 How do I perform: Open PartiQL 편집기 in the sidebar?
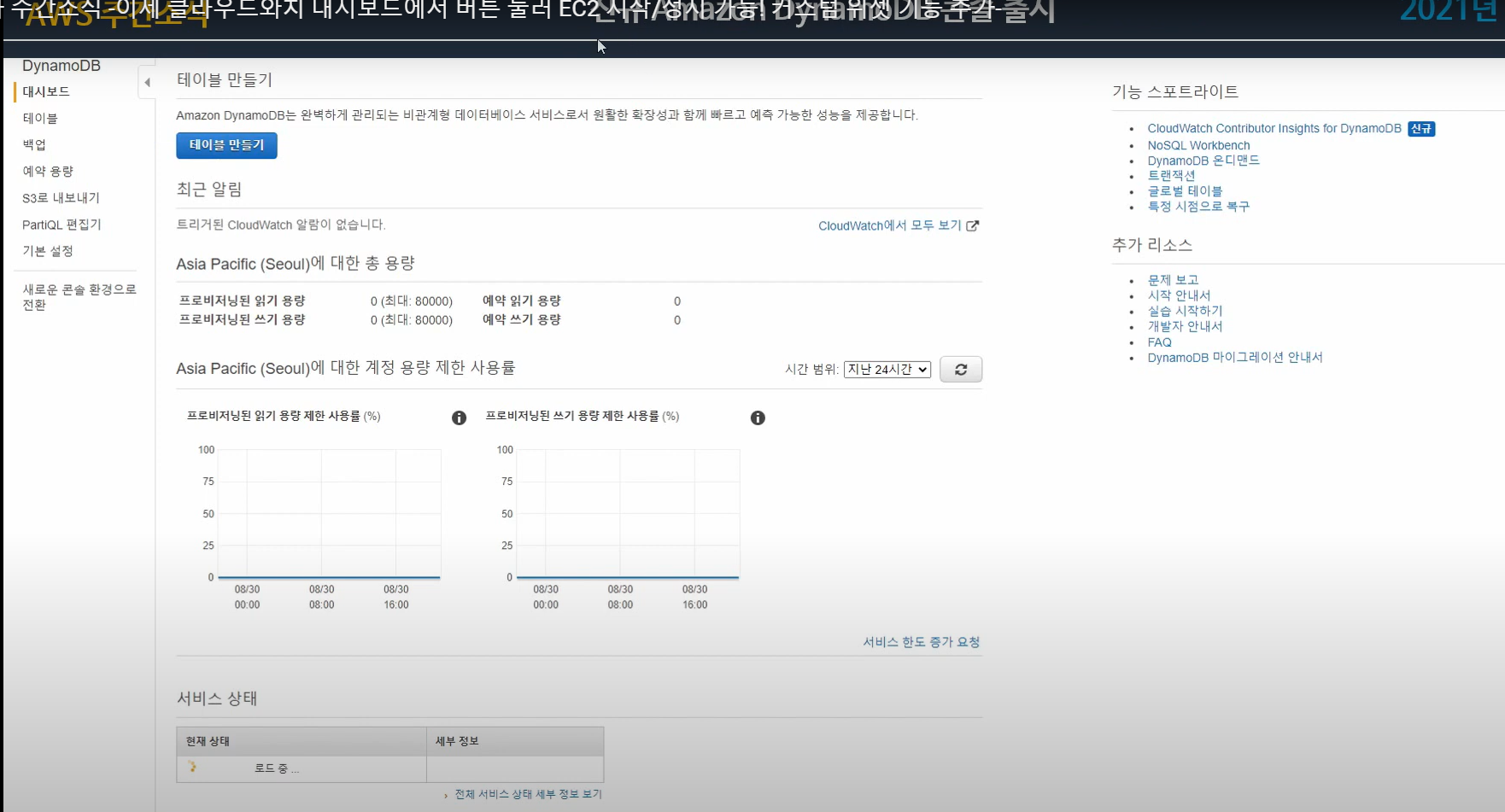(x=61, y=225)
